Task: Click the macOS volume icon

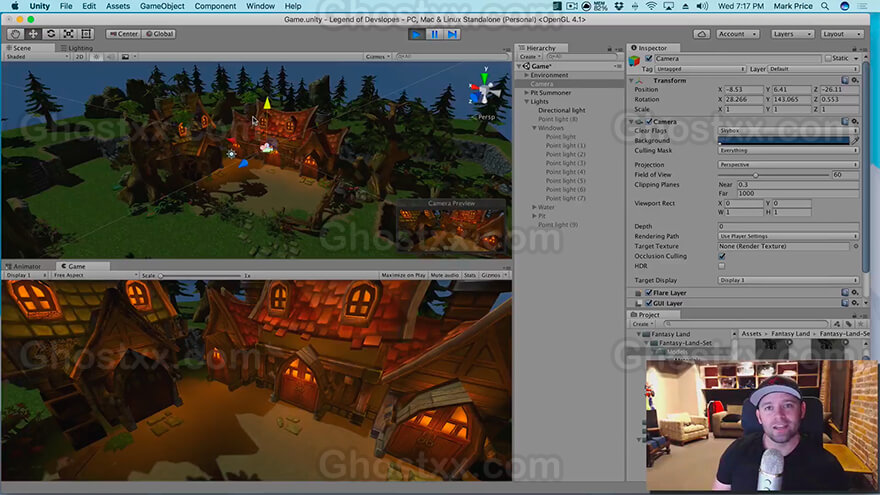Action: tap(702, 6)
